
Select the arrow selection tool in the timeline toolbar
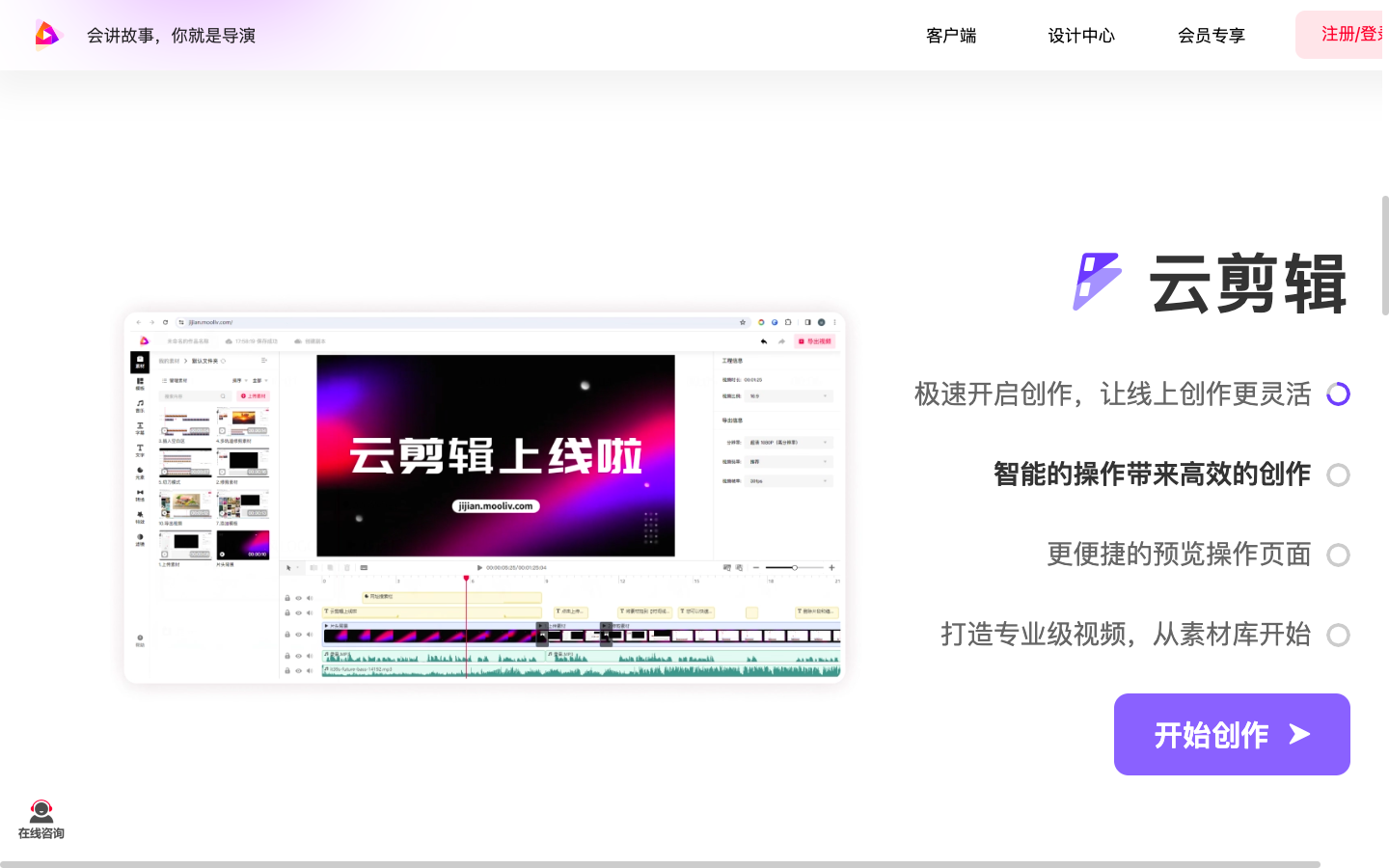(288, 567)
